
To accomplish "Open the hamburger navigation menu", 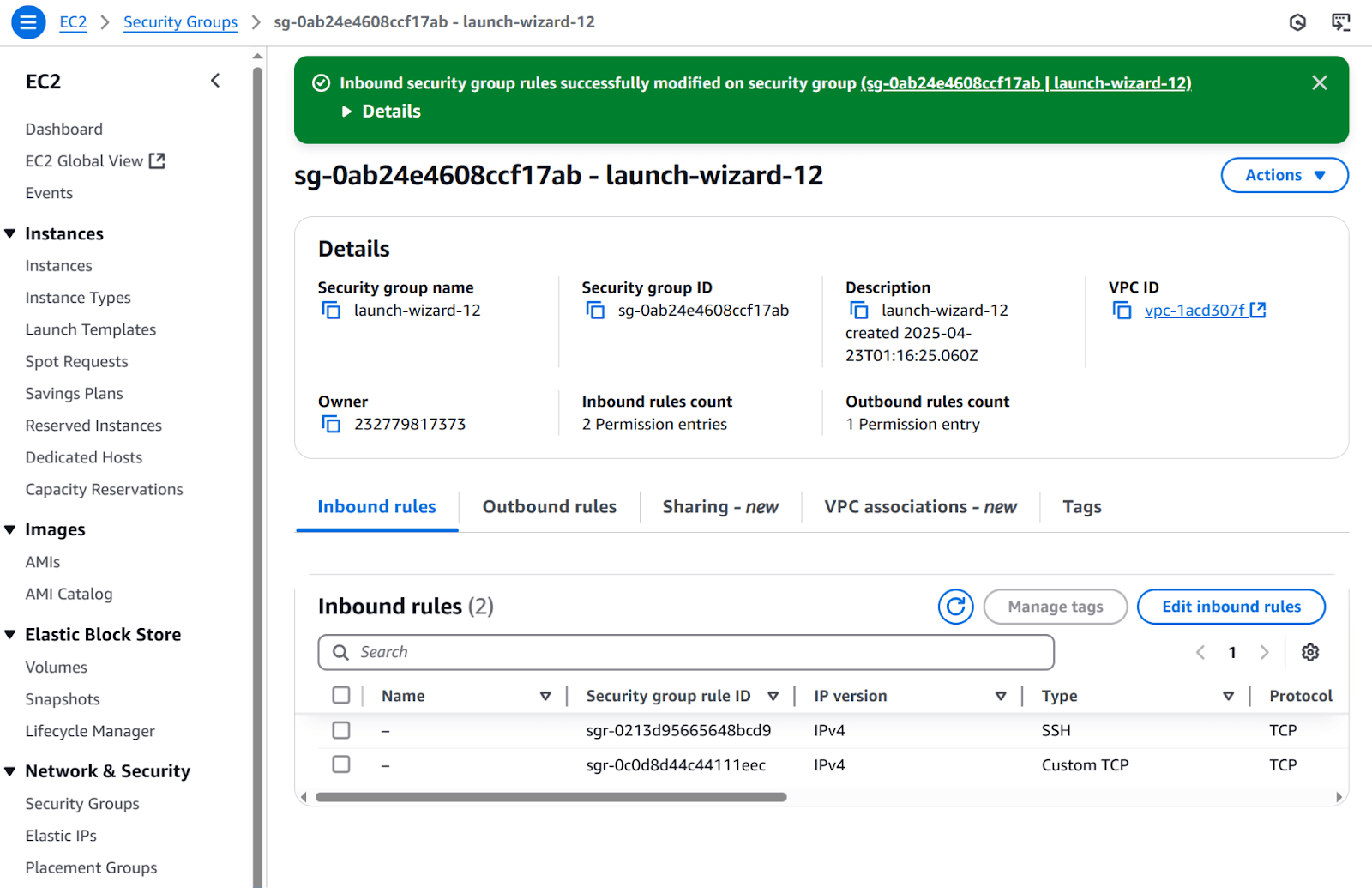I will pyautogui.click(x=27, y=22).
